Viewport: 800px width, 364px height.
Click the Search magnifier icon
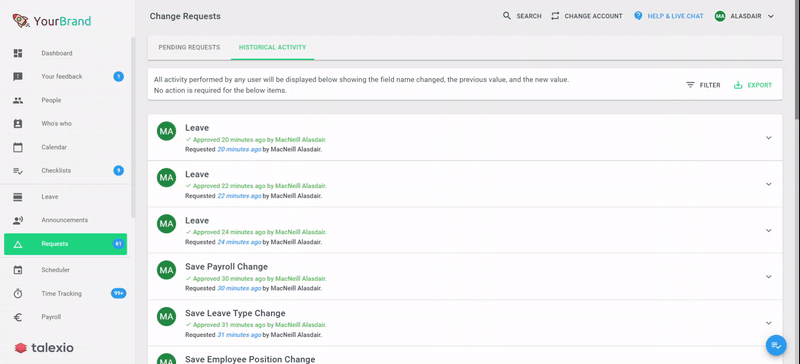pyautogui.click(x=507, y=16)
